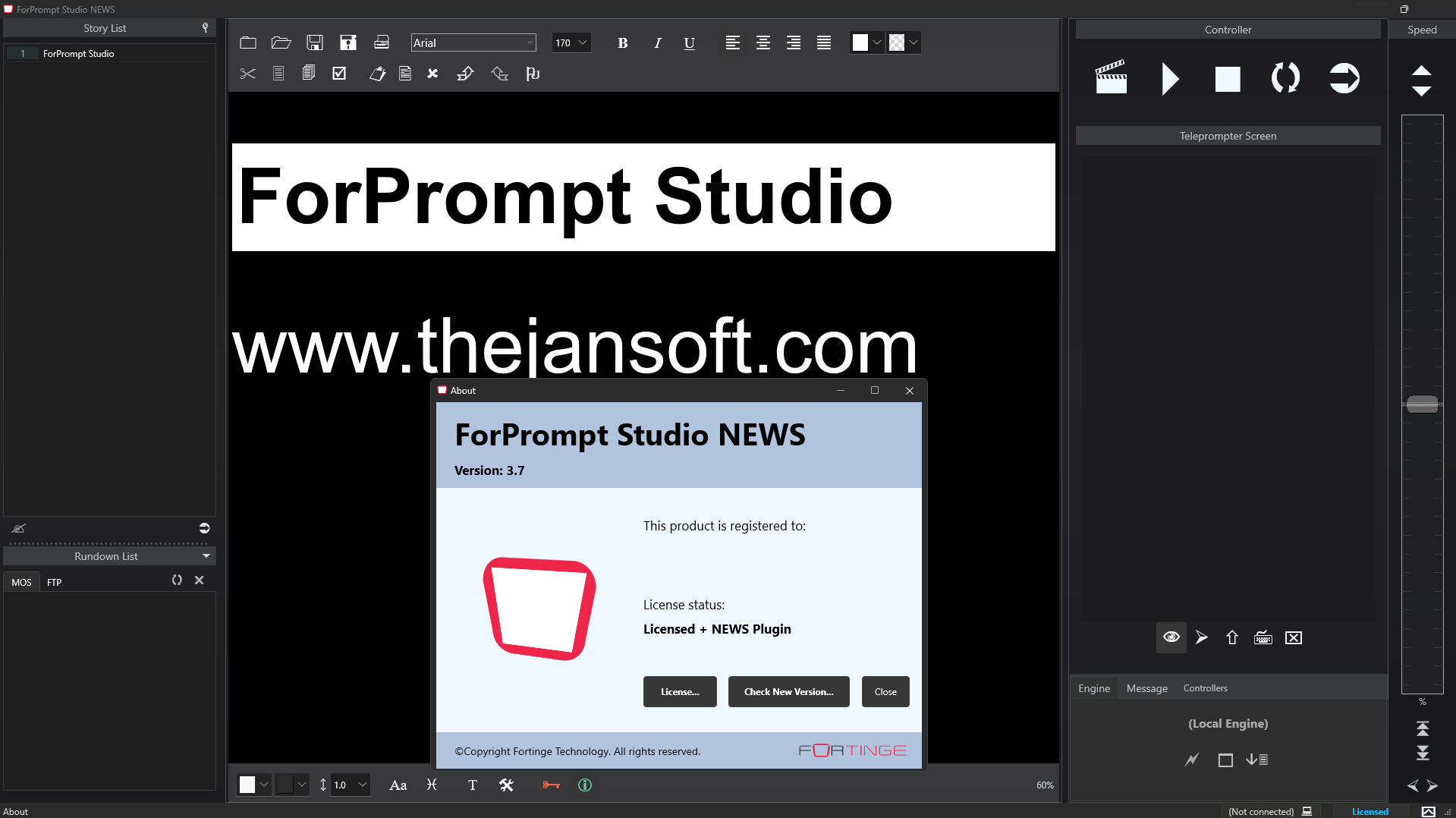Image resolution: width=1456 pixels, height=818 pixels.
Task: Expand the Rundown List dropdown arrow
Action: coord(206,556)
